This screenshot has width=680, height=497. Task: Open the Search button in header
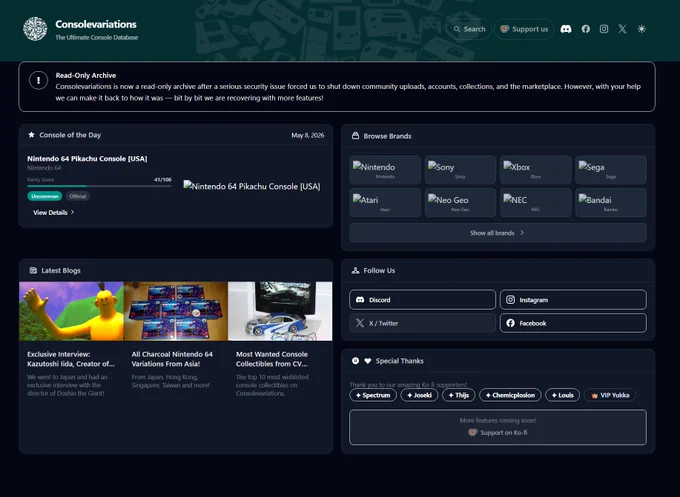pos(469,29)
